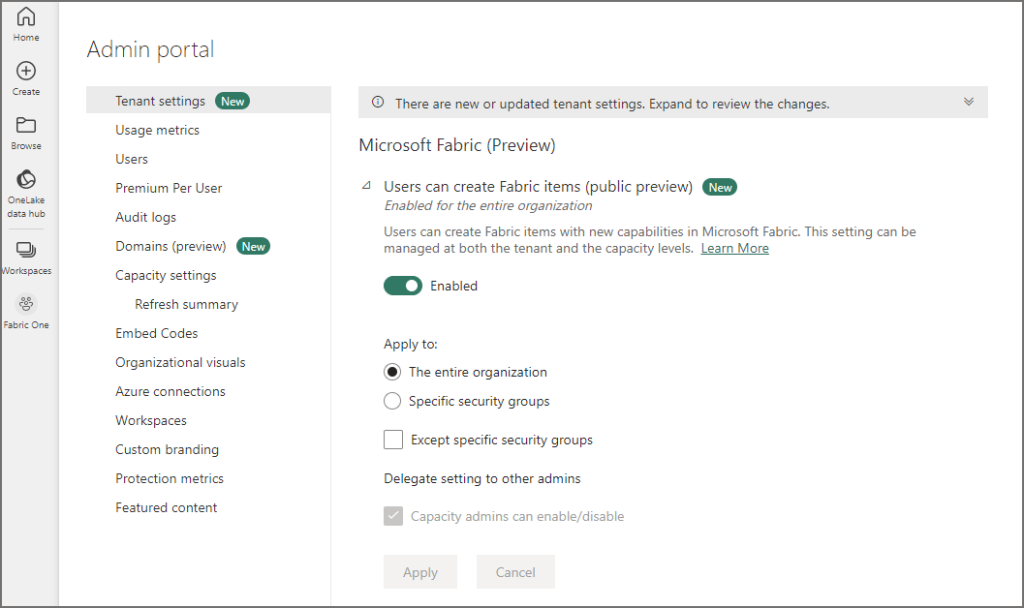Open Domains (preview) section

click(170, 246)
